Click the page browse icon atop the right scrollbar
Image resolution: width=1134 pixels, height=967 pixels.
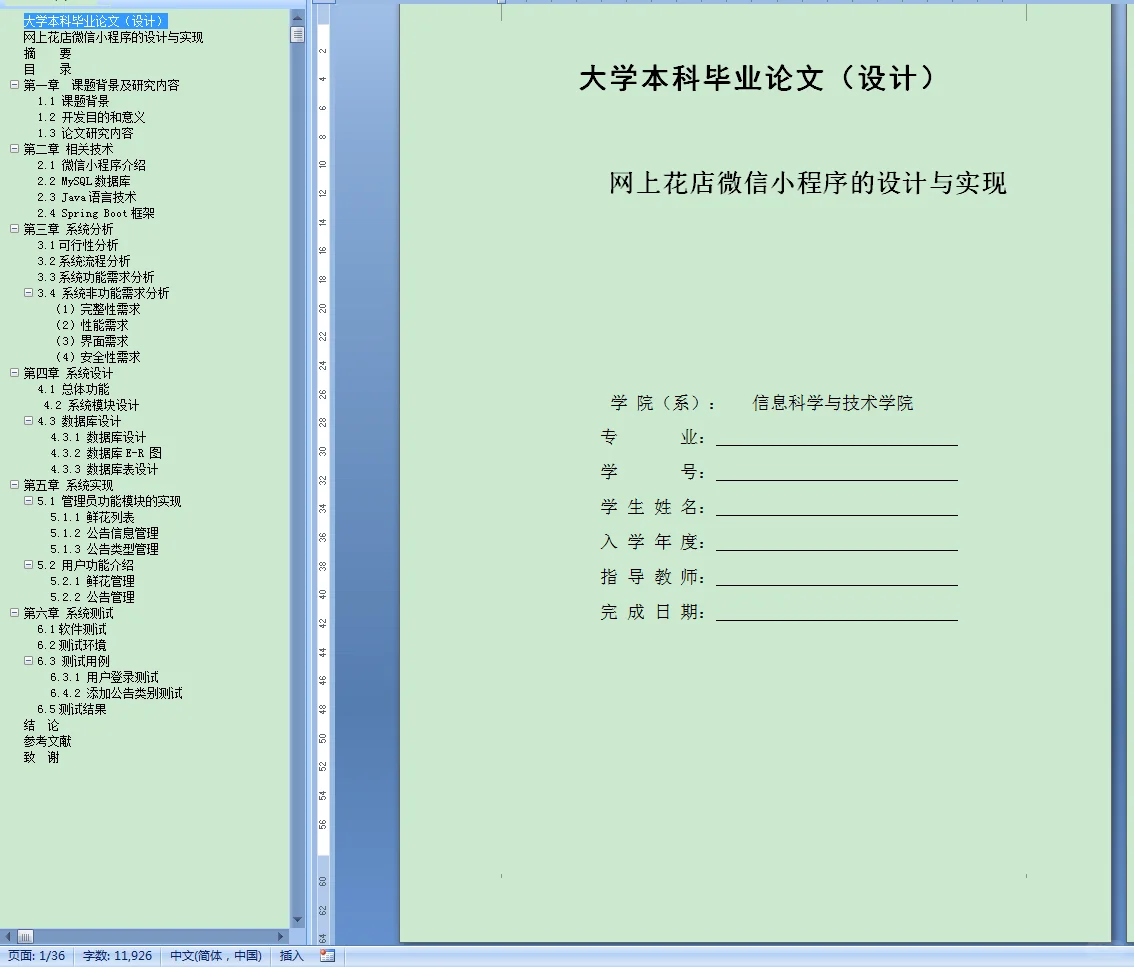297,34
